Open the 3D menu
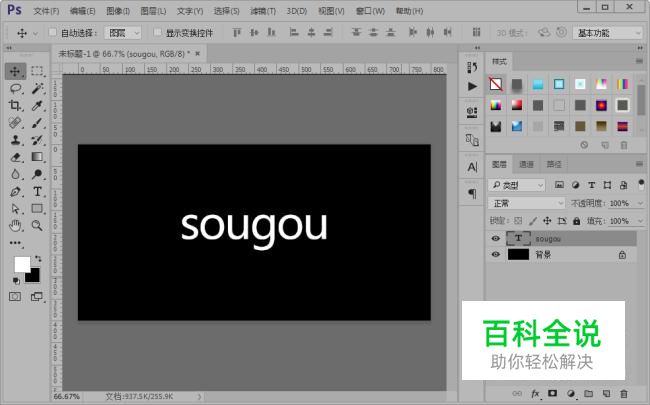Screen dimensions: 650x405 [297, 11]
